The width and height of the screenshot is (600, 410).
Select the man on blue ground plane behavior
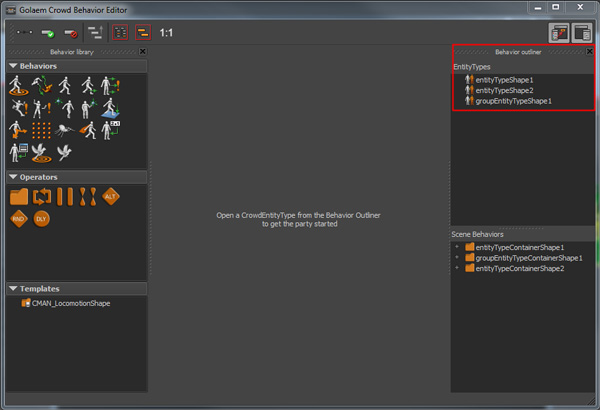pyautogui.click(x=111, y=108)
